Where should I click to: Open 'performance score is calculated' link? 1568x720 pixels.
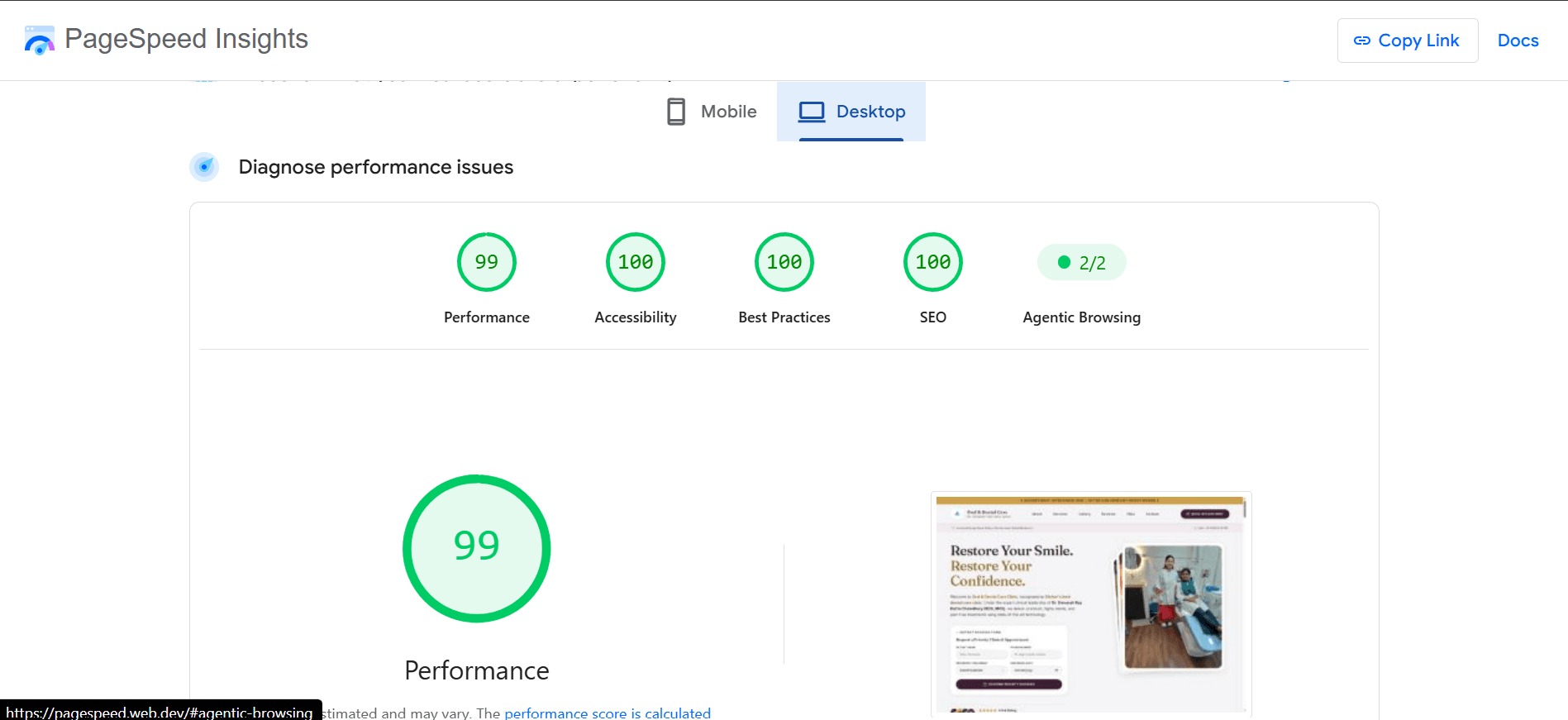608,713
